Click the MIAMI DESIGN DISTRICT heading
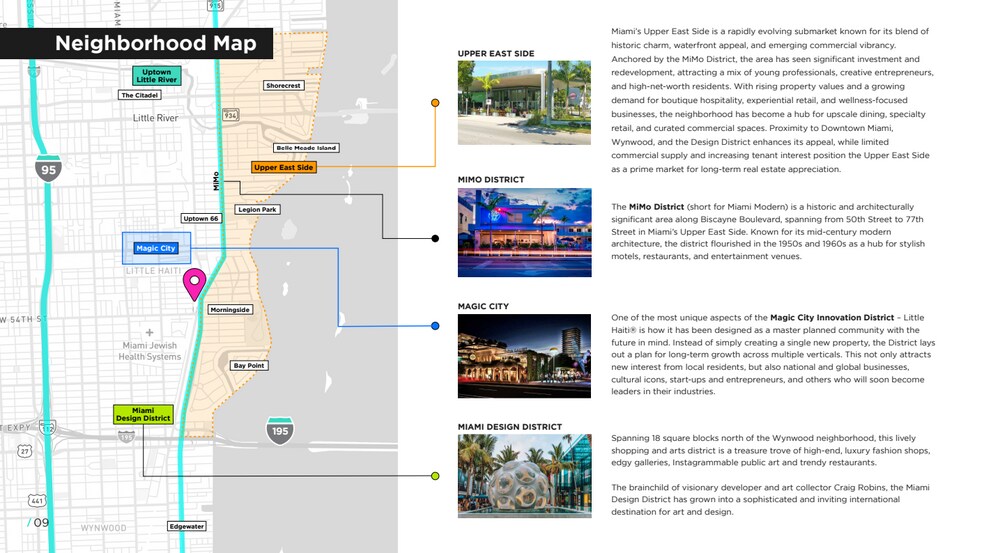 point(510,427)
